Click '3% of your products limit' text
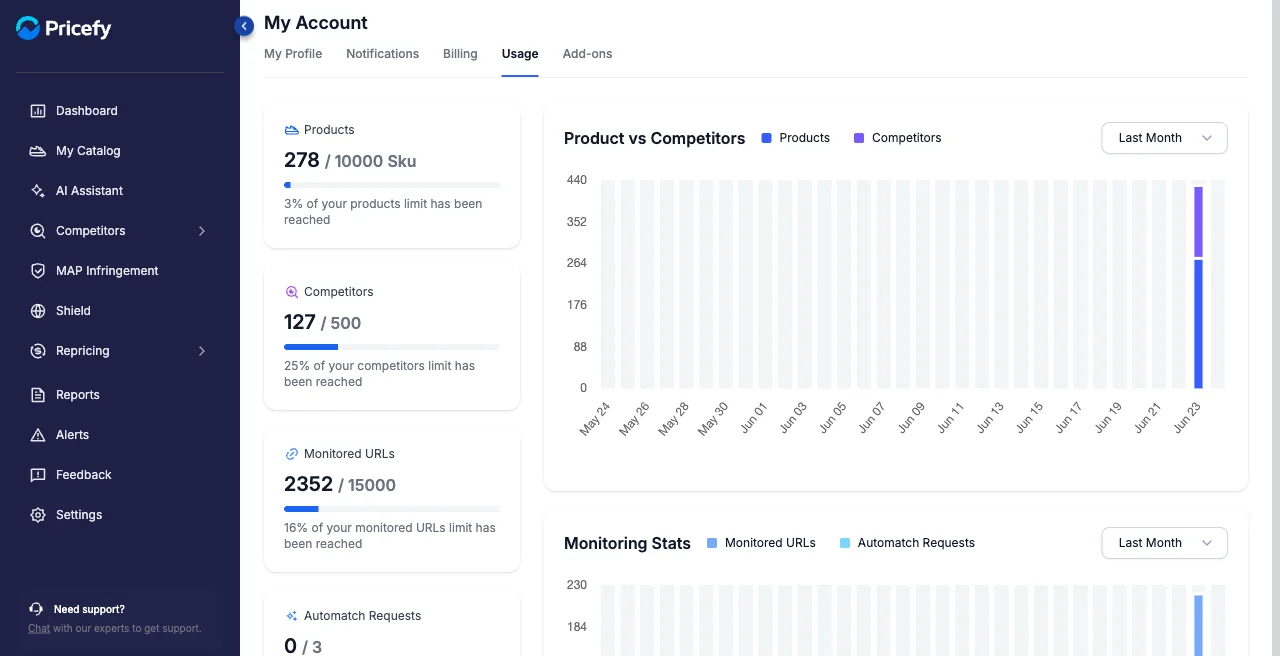 click(x=383, y=212)
